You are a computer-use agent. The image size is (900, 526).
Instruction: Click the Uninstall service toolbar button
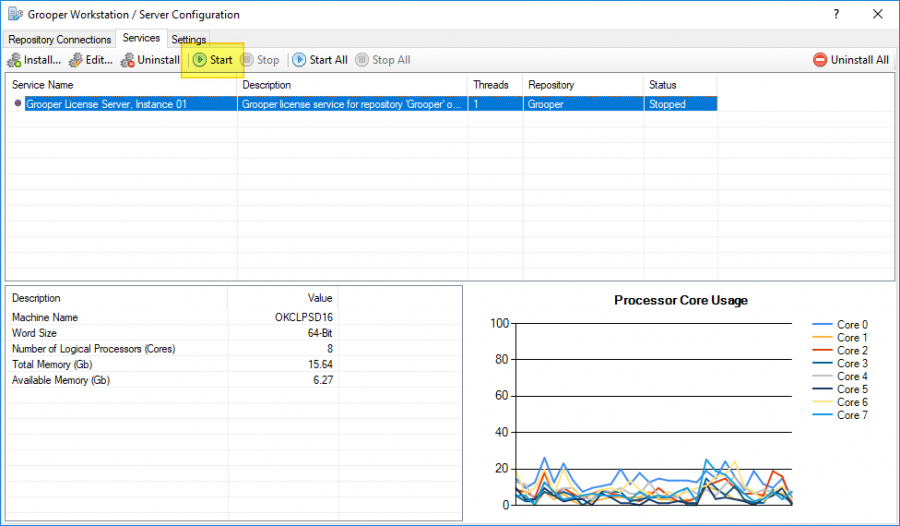(x=150, y=60)
